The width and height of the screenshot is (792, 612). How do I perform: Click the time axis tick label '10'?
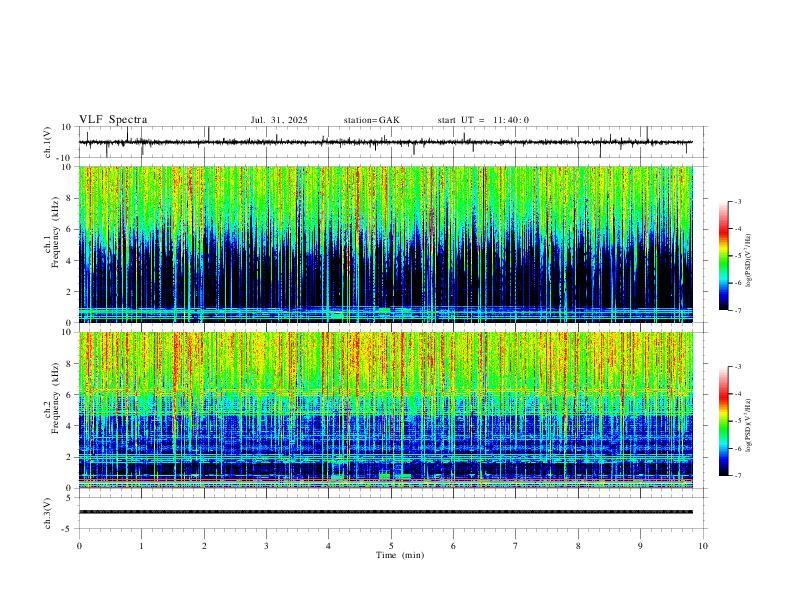pos(703,546)
